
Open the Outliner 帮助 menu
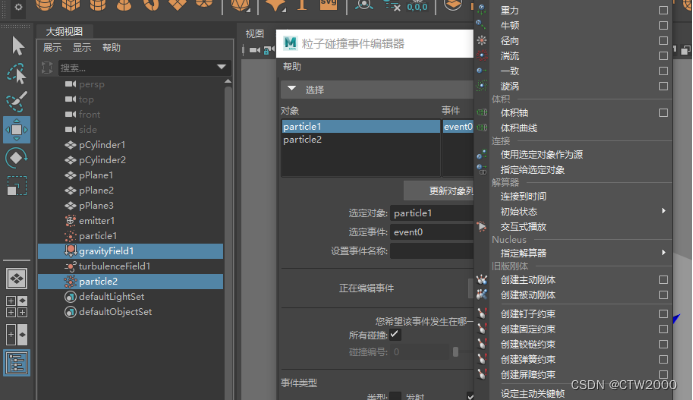[x=111, y=47]
